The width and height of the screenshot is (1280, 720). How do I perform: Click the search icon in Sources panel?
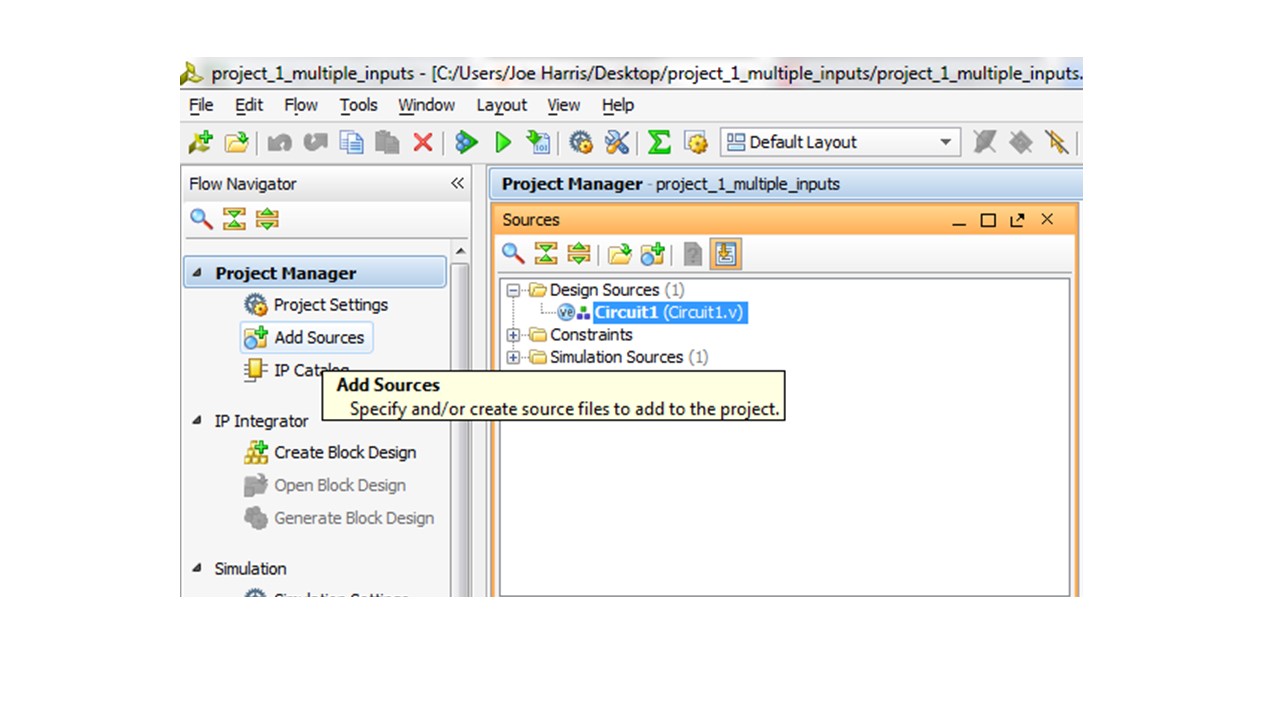(513, 254)
